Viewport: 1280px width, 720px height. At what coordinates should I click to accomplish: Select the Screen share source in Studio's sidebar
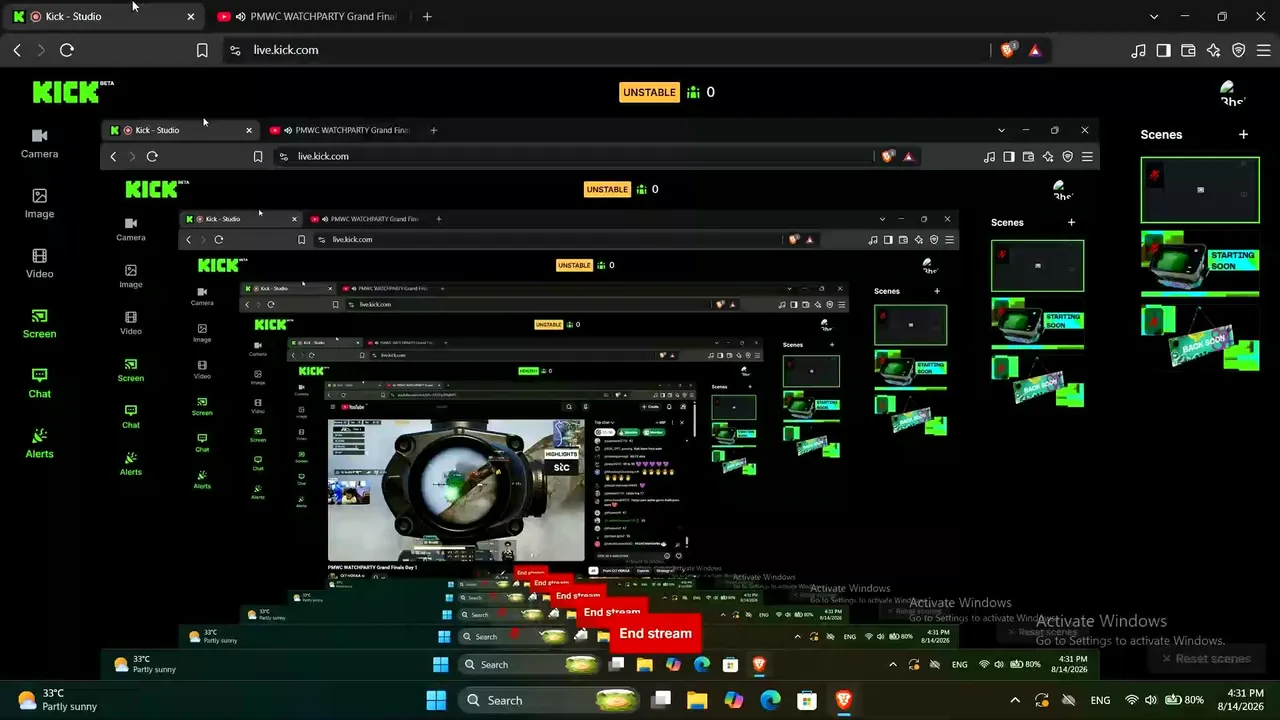point(39,324)
